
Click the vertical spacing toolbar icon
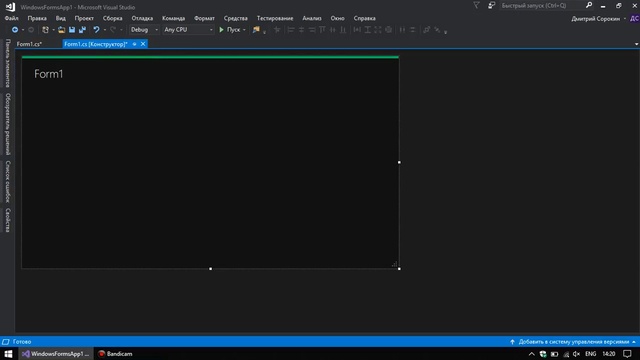(413, 30)
